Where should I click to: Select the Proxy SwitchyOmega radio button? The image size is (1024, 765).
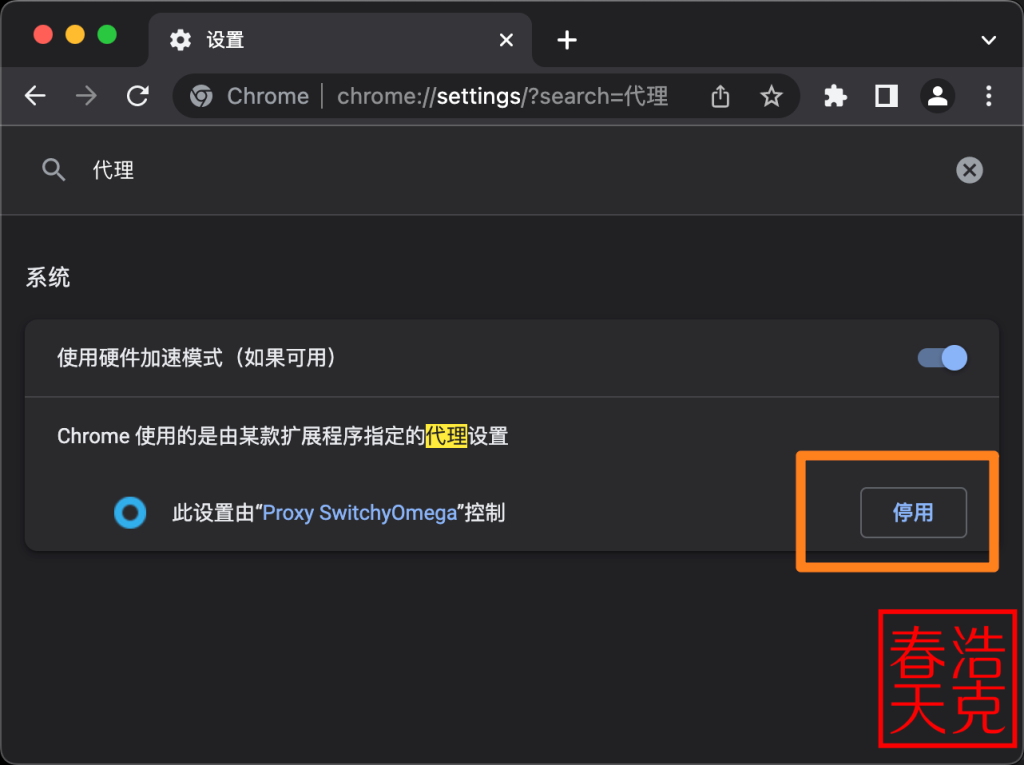tap(130, 513)
